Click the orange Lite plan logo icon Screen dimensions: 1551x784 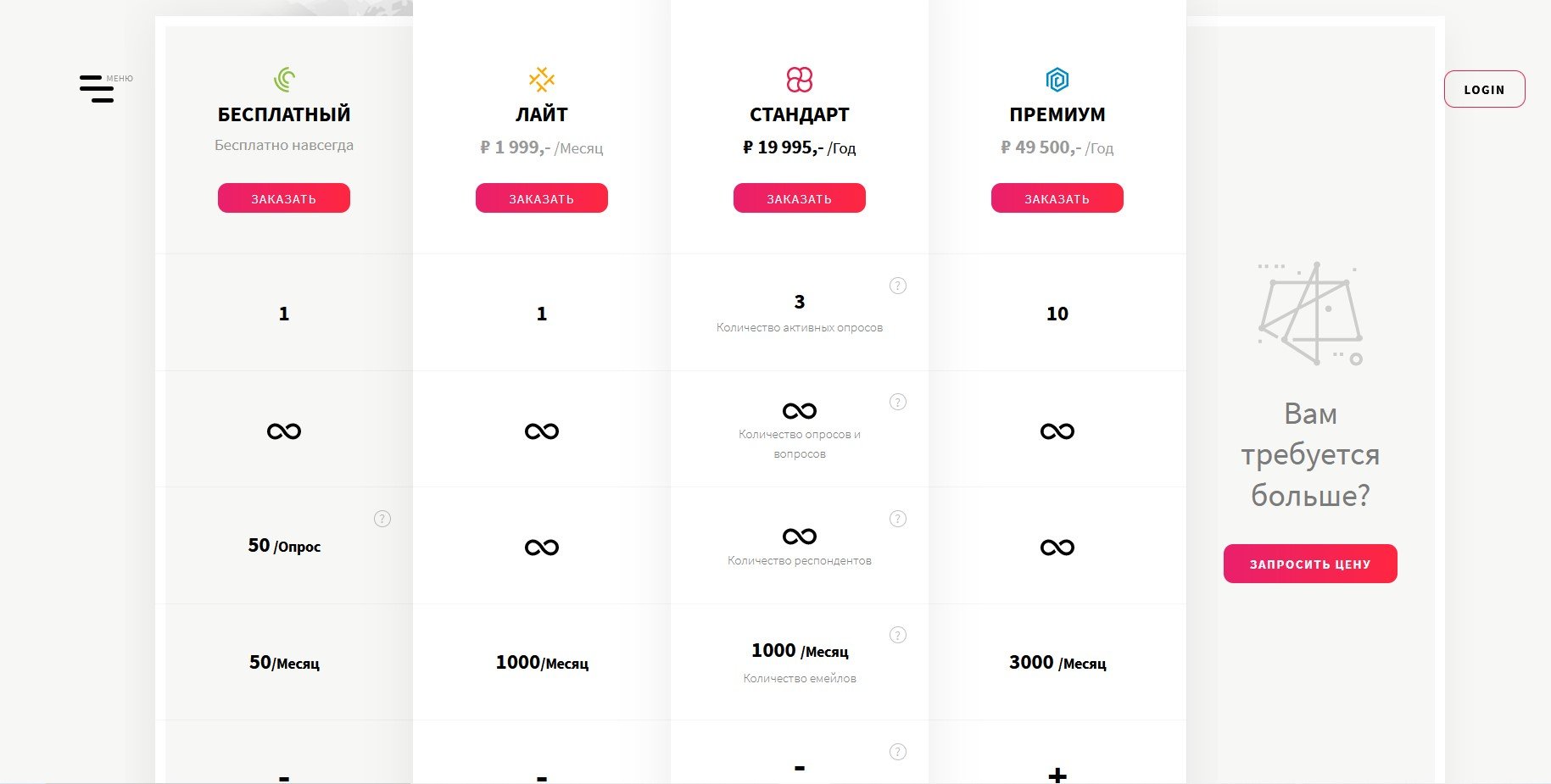click(x=542, y=80)
